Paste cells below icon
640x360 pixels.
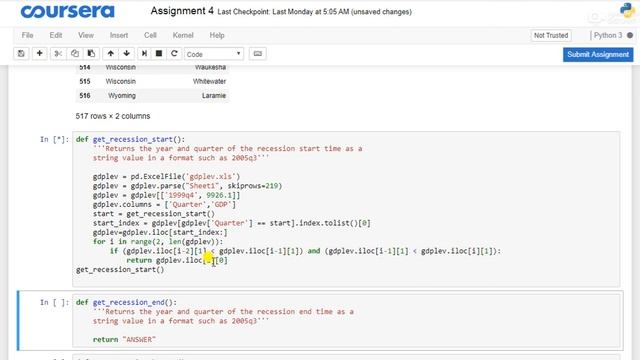click(x=91, y=53)
